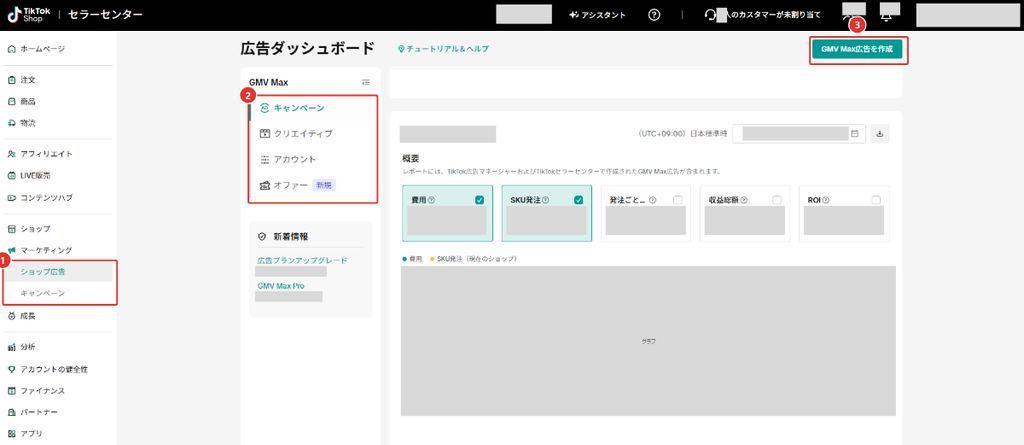Click the (UTC+09:00) 日本標準時 label
Viewport: 1024px width, 445px height.
[682, 133]
